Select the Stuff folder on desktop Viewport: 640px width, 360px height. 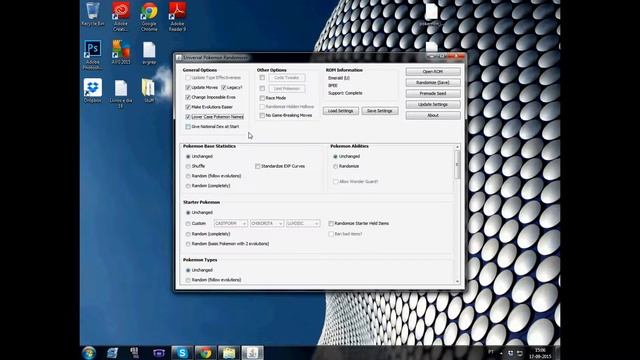[x=149, y=90]
